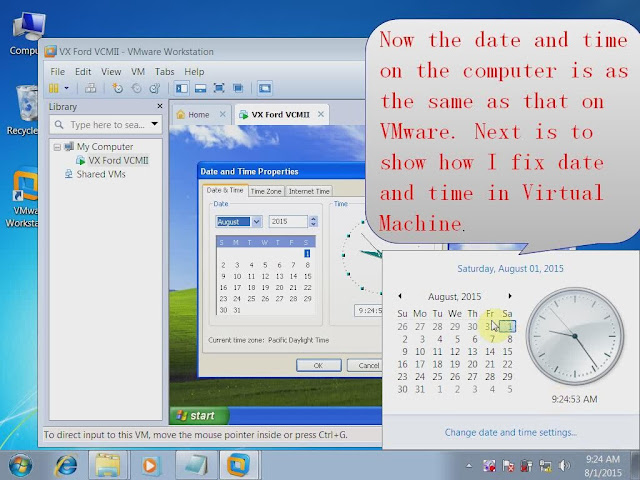
Task: Switch to Unity mode toolbar icon
Action: click(238, 88)
